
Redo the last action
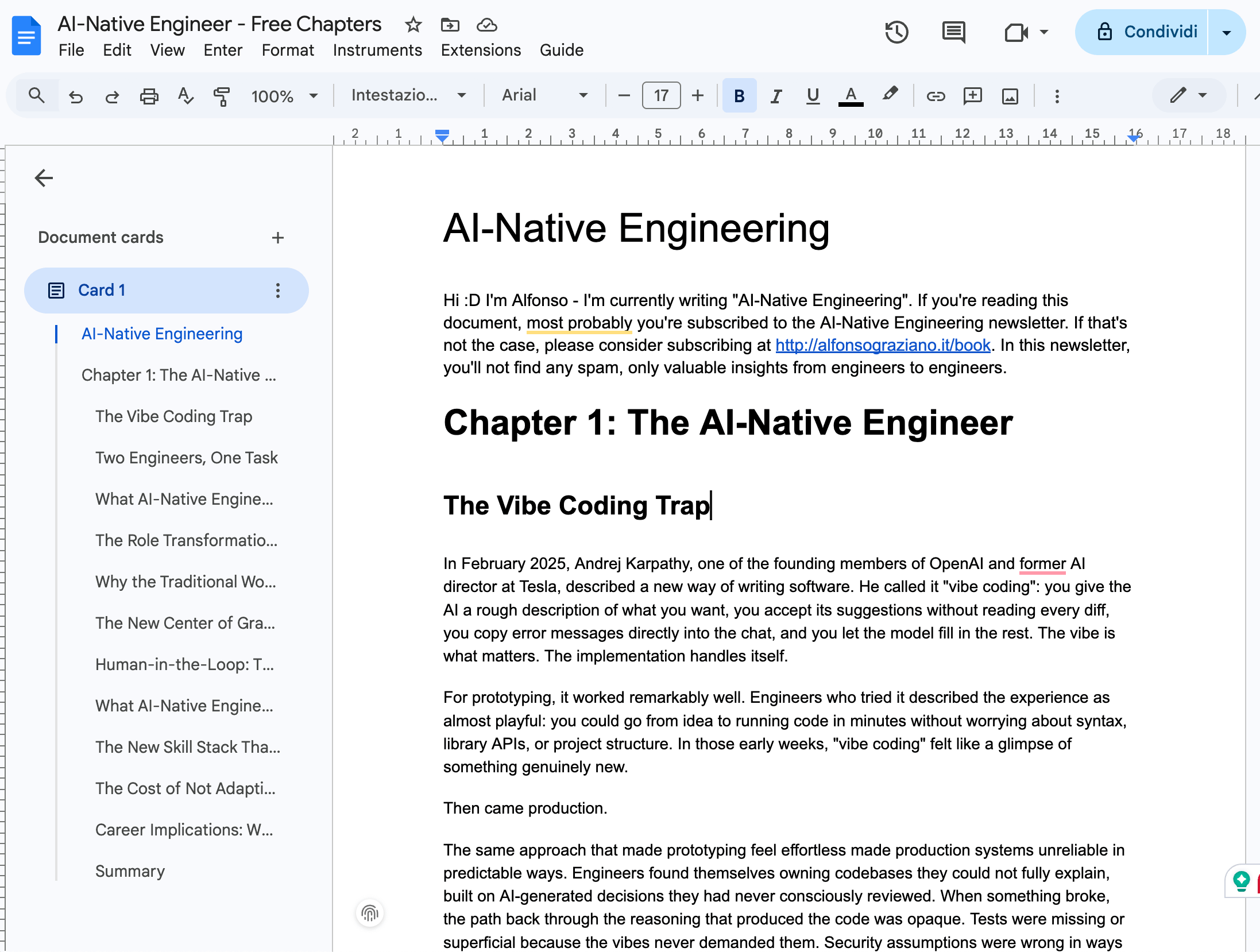(112, 96)
